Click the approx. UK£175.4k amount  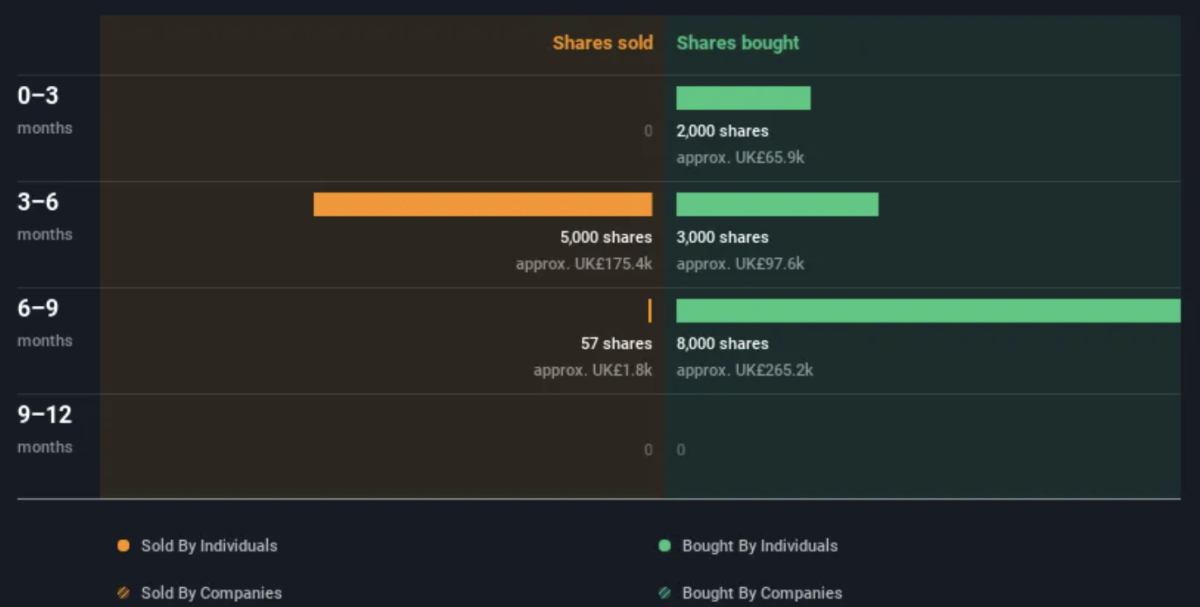click(584, 265)
